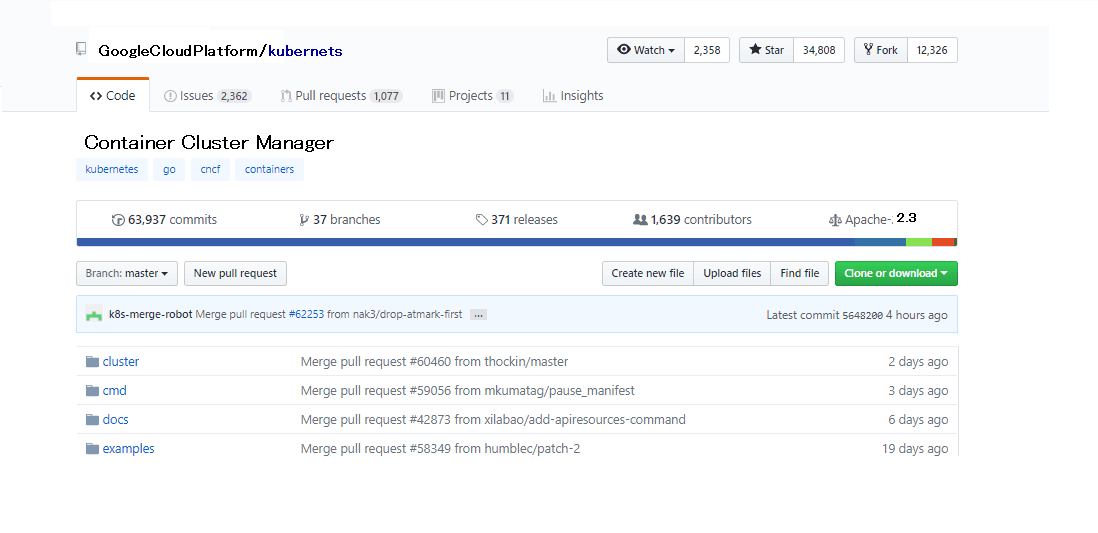Expand commit message ellipsis button

point(478,315)
